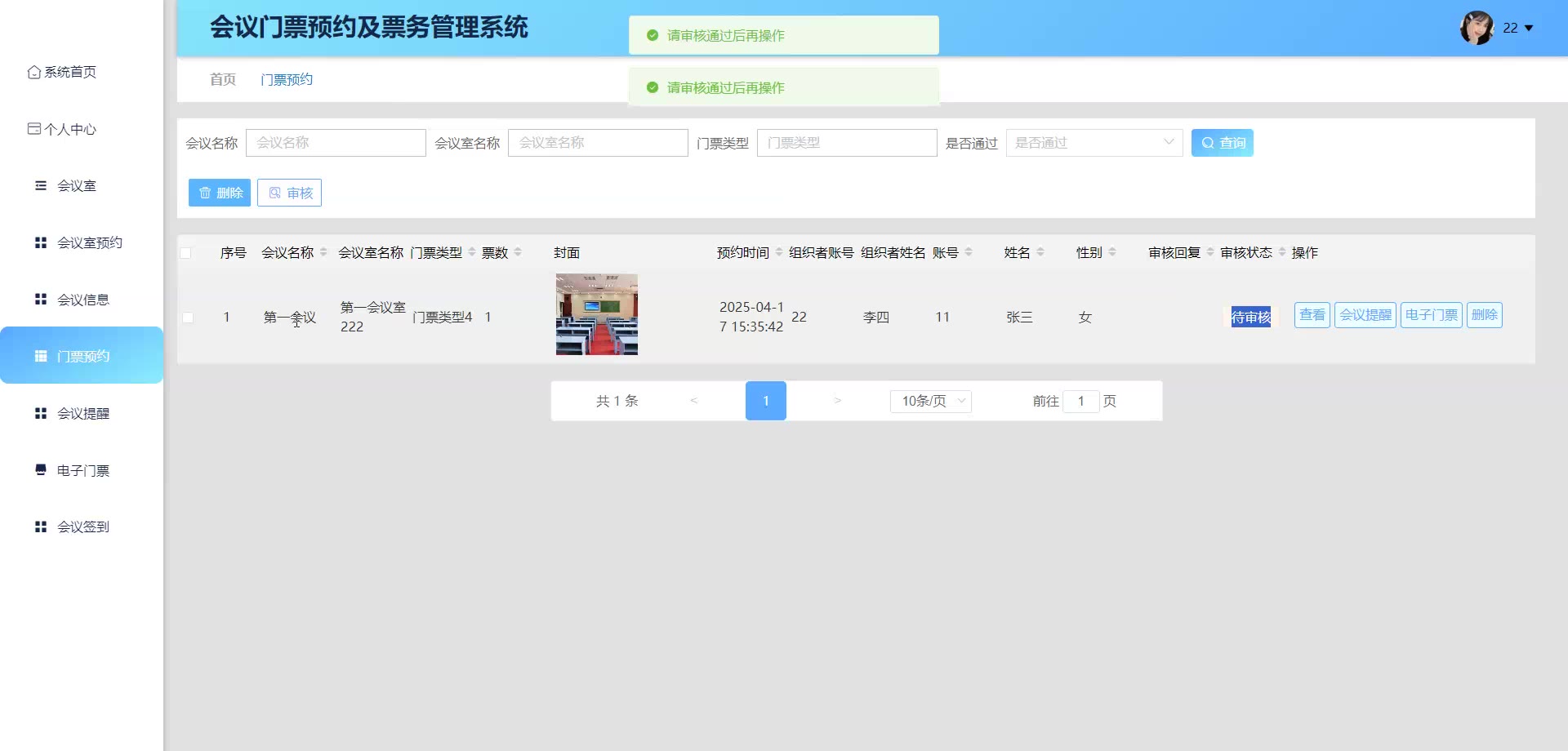Click the sort arrows beside 会议名称 column

pos(323,252)
